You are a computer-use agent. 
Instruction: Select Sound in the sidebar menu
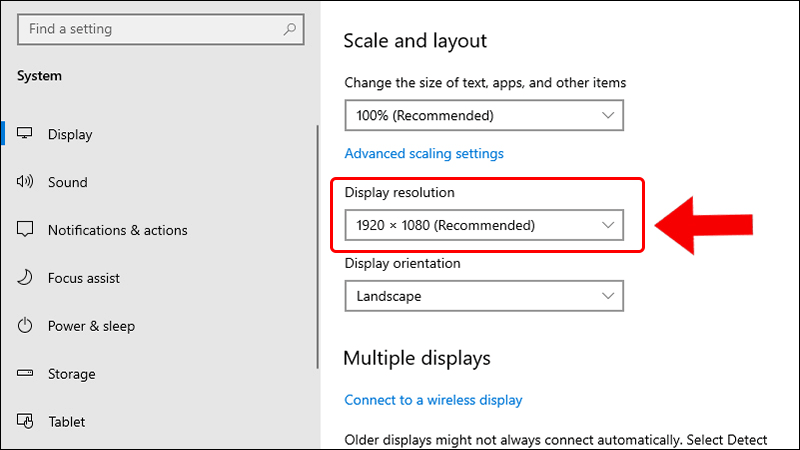68,182
